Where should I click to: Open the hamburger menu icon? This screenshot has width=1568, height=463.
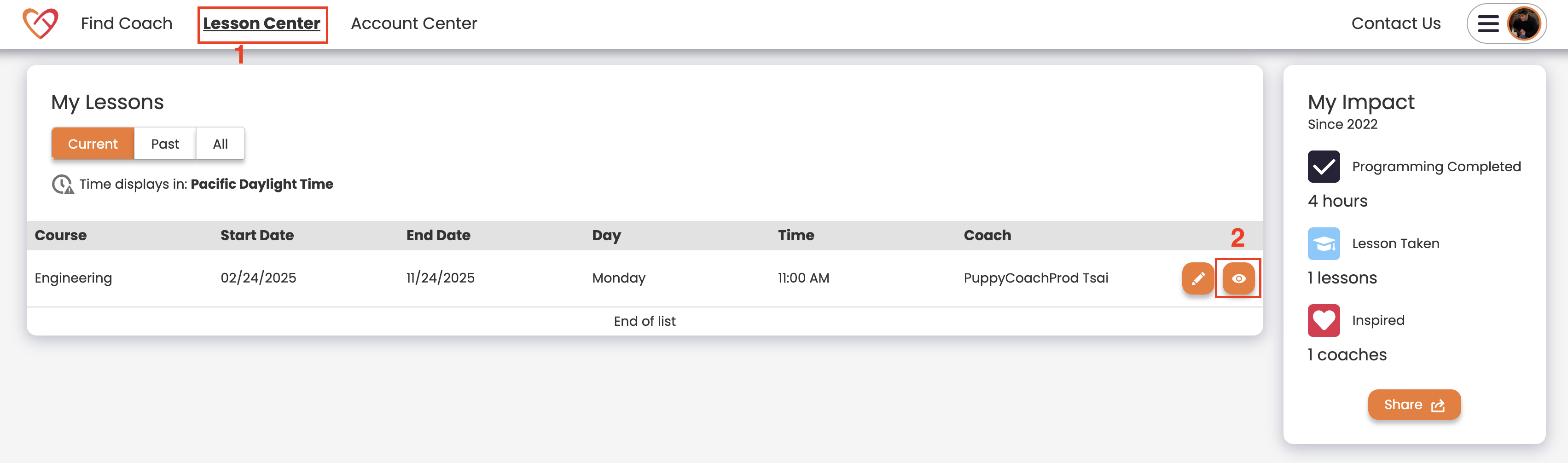pos(1487,24)
